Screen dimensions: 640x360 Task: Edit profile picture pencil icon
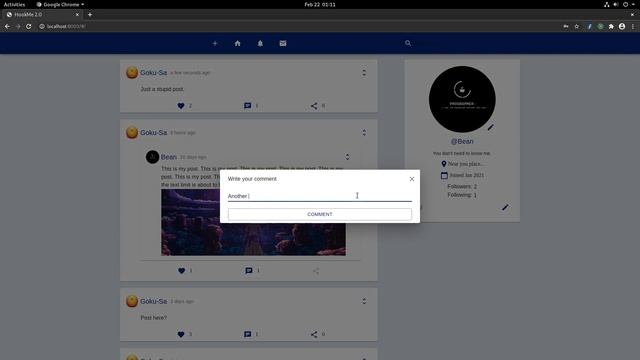(x=491, y=127)
